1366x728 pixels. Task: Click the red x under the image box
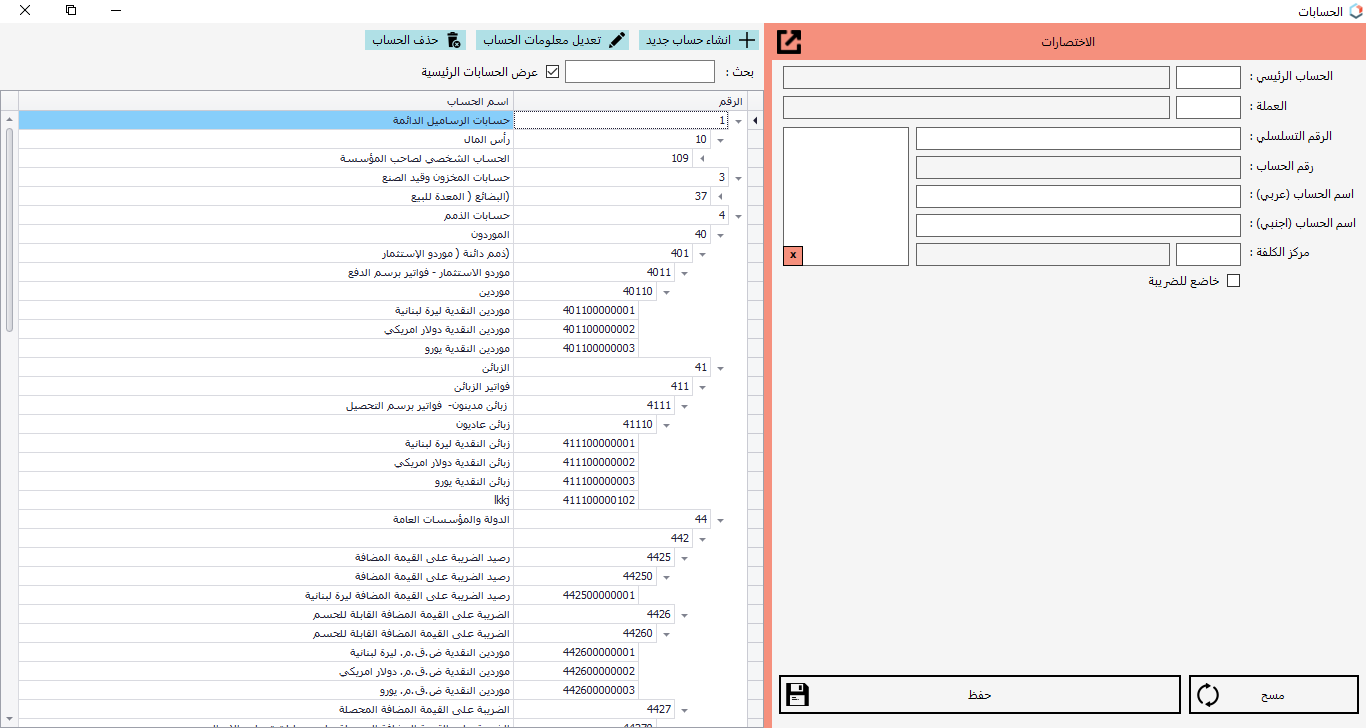tap(793, 255)
